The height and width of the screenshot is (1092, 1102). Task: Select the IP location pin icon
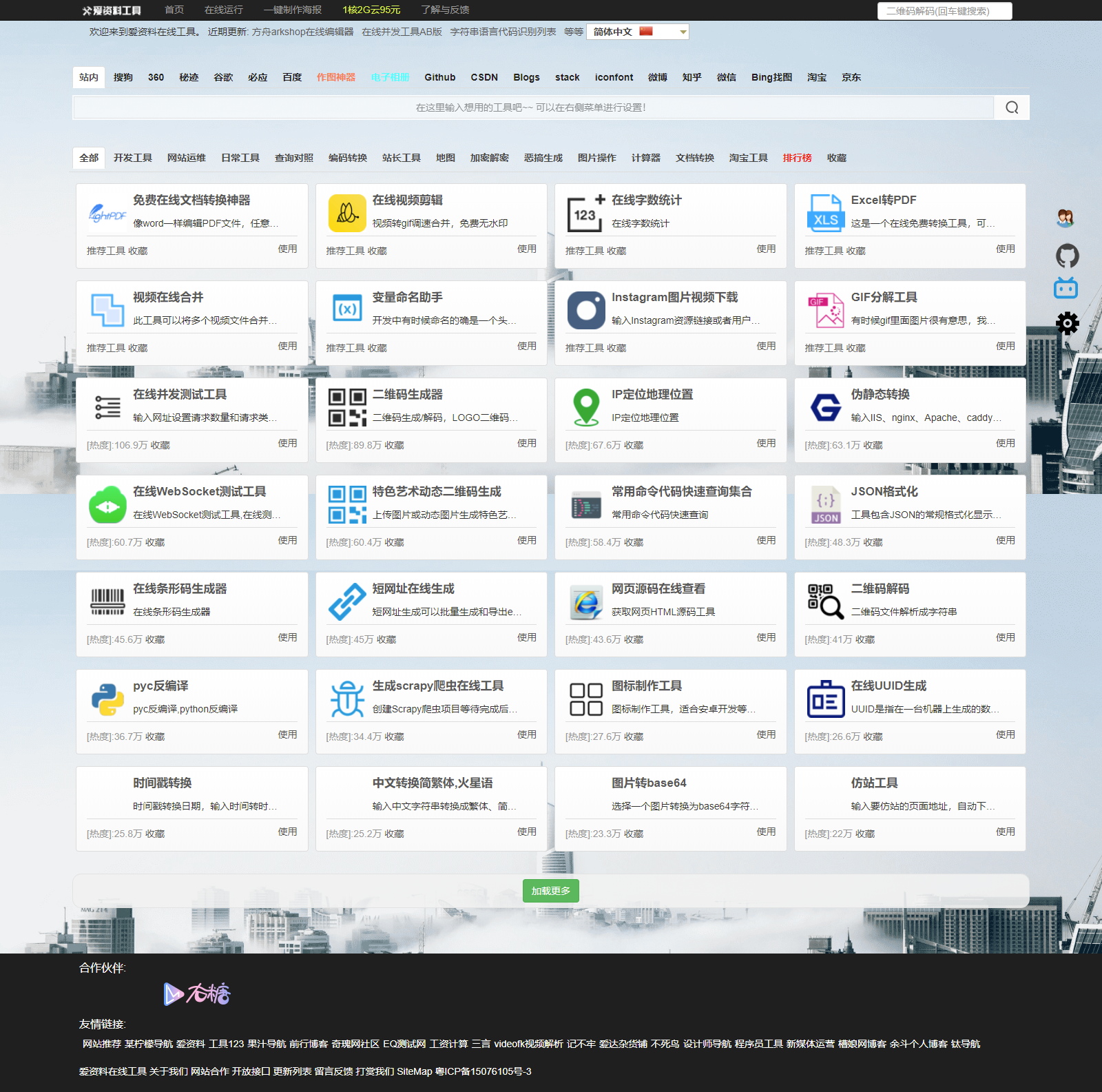586,407
